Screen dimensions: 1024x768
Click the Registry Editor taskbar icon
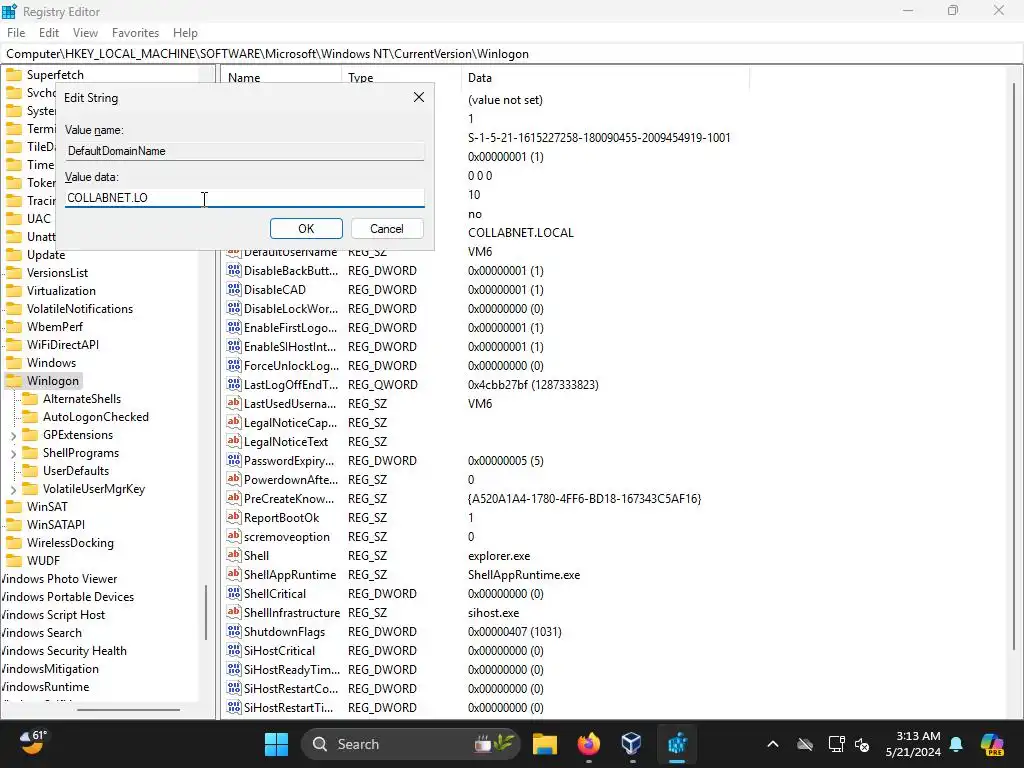677,744
